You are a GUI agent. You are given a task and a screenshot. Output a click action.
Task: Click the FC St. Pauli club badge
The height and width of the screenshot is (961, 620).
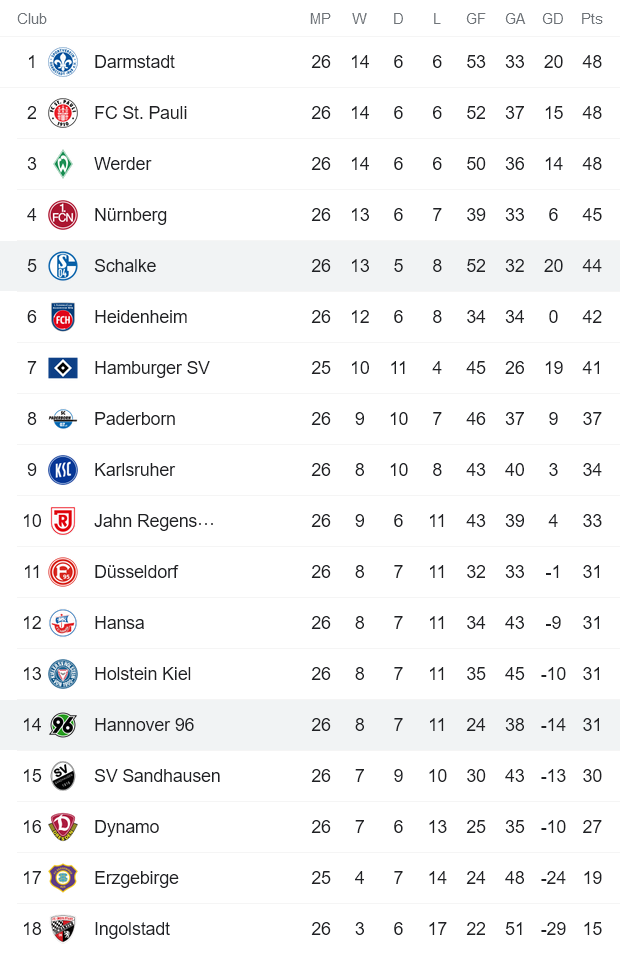[62, 113]
